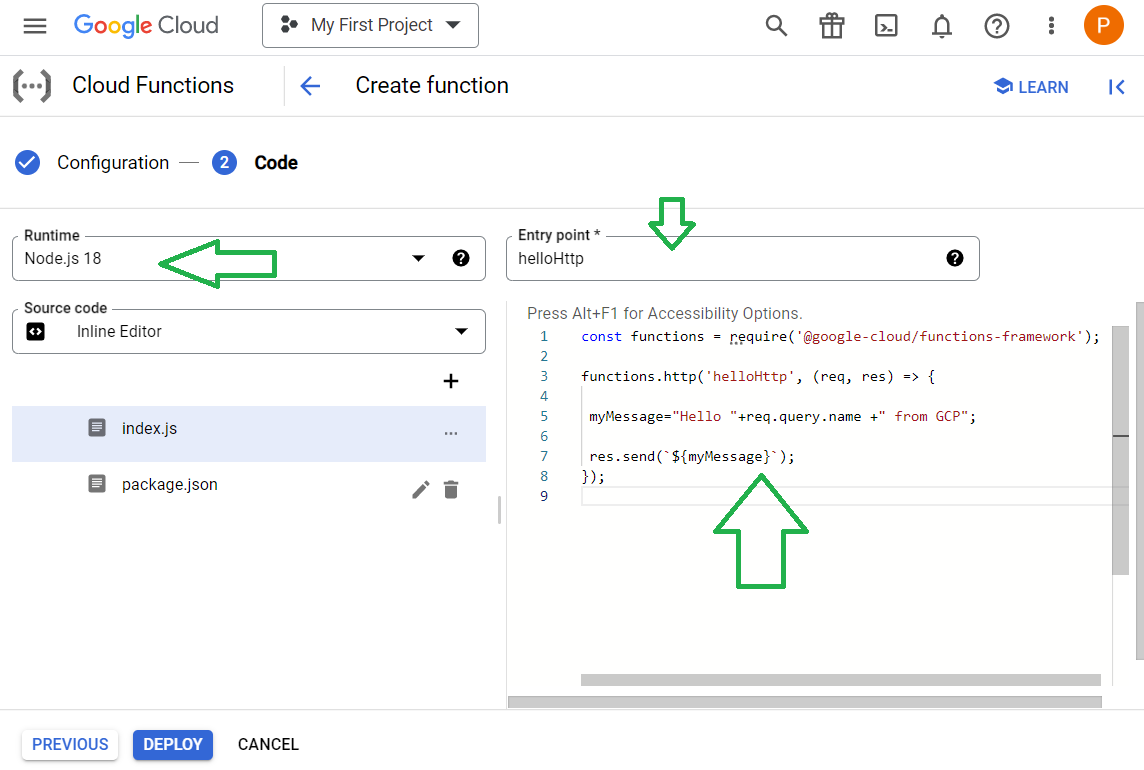Click the orange P account avatar
The image size is (1144, 770).
point(1103,26)
